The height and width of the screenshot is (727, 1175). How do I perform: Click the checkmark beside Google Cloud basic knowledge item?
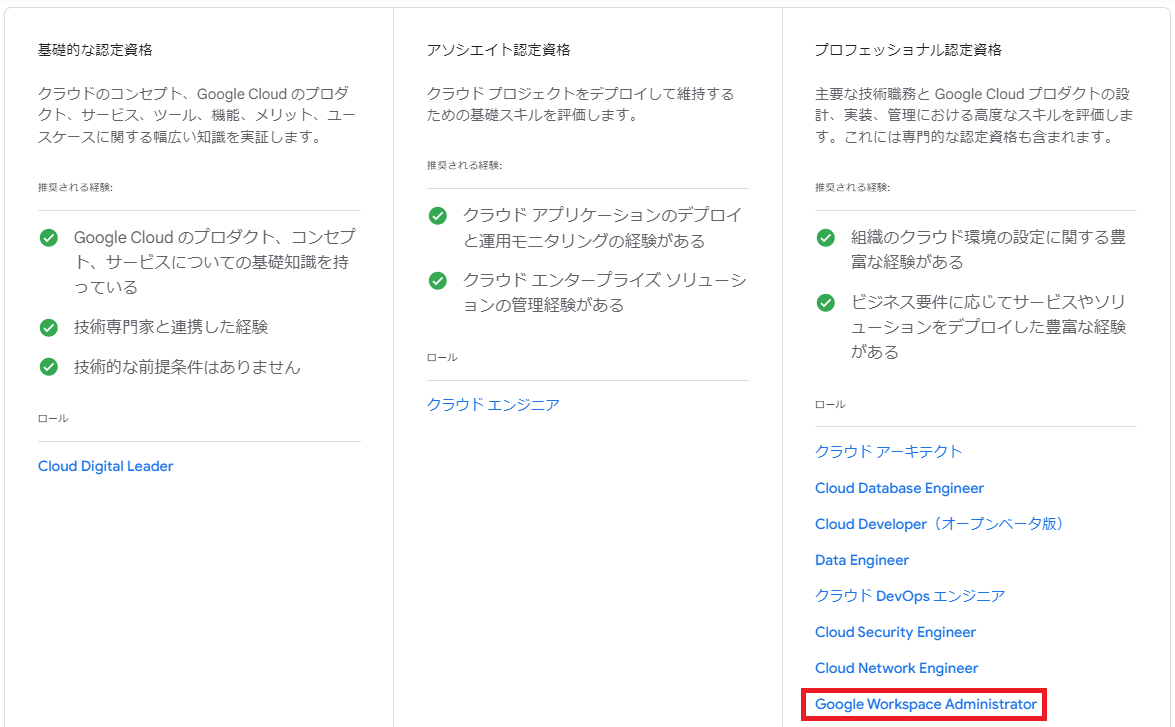[x=48, y=238]
